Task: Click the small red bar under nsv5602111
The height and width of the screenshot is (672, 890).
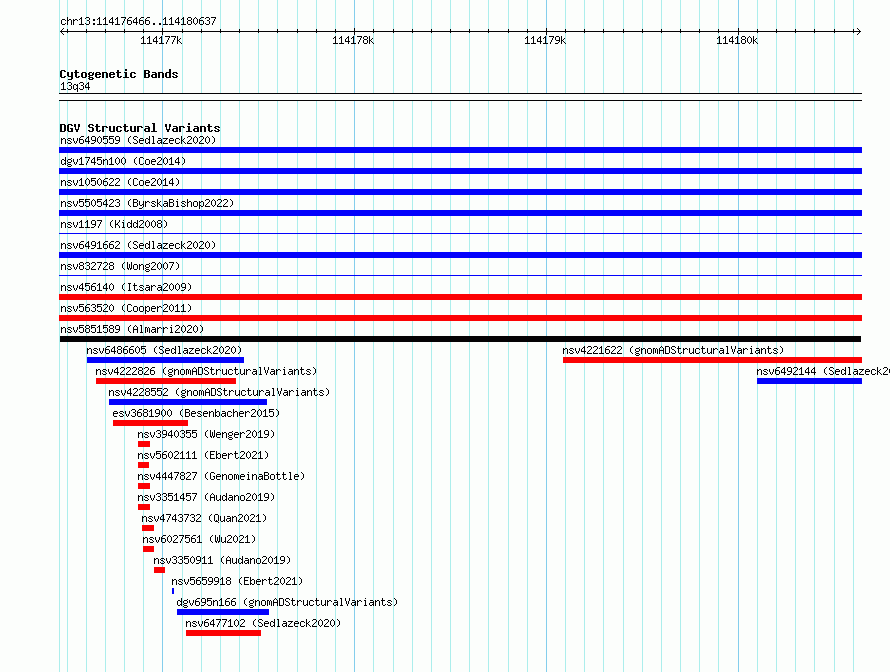Action: (x=144, y=465)
